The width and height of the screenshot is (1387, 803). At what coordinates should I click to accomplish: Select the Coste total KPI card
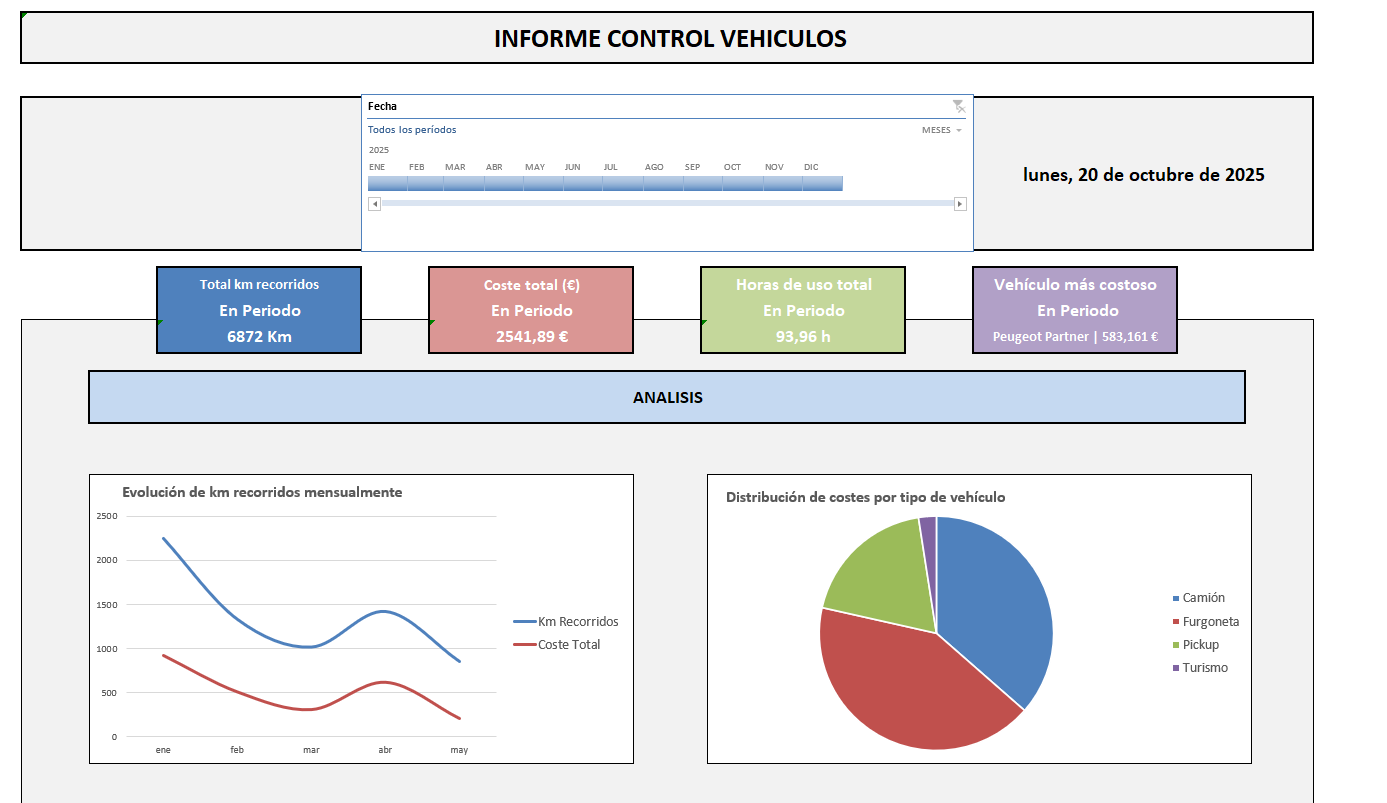click(530, 309)
